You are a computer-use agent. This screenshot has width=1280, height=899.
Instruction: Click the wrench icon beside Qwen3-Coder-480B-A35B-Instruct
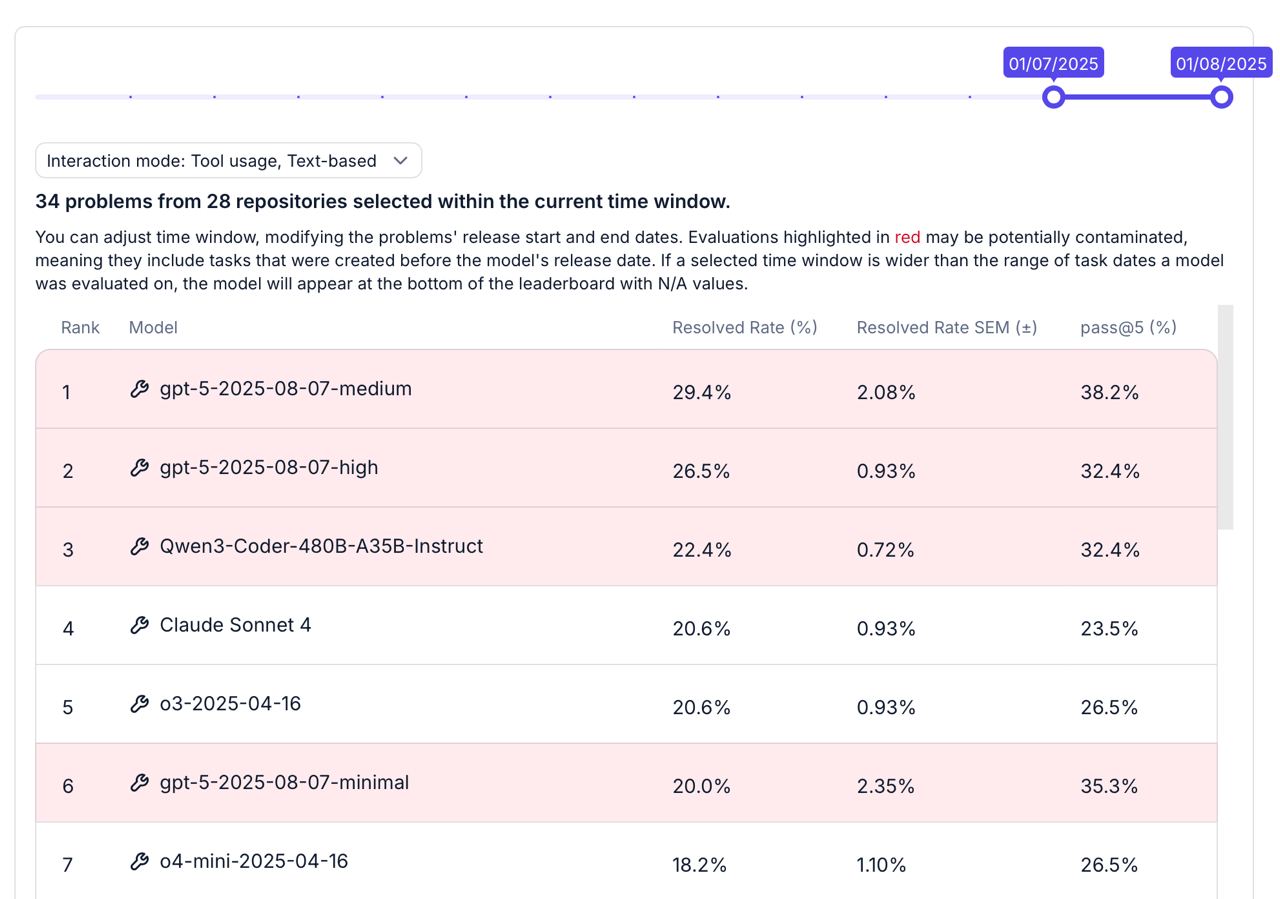pos(140,546)
